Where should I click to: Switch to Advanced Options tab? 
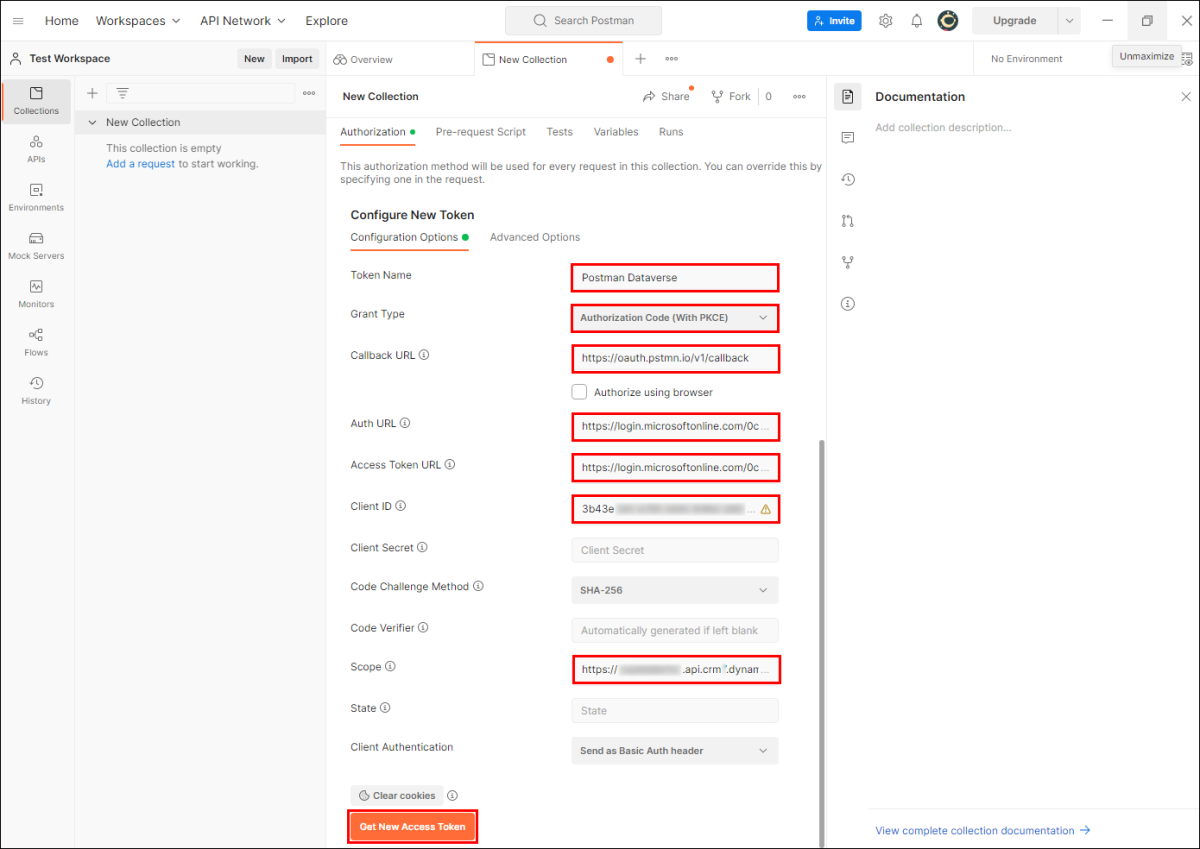[535, 237]
